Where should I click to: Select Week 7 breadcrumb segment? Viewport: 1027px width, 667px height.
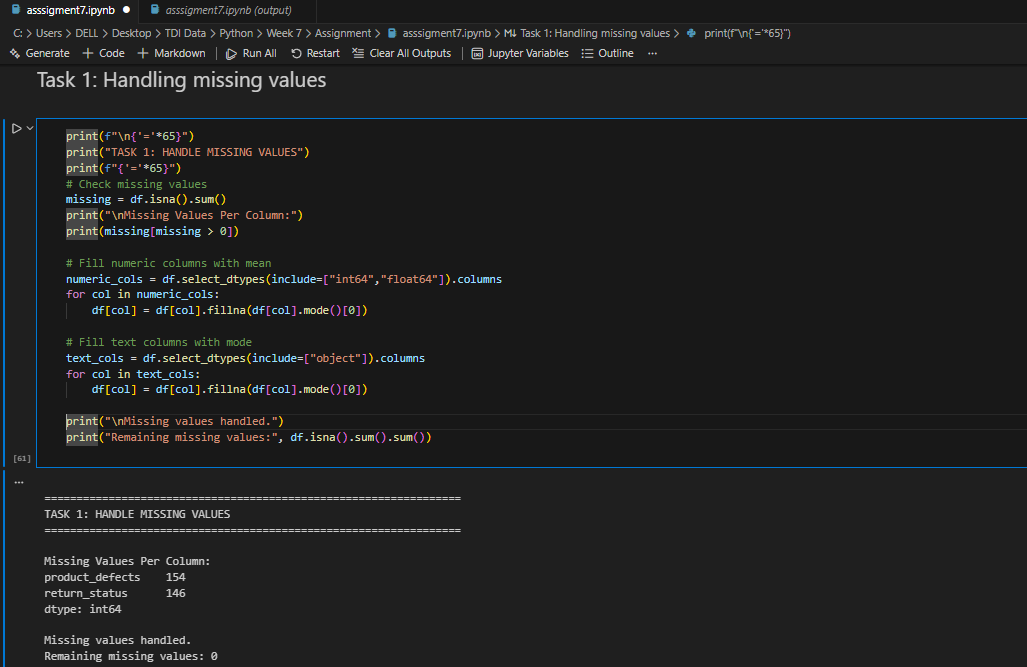click(x=284, y=33)
